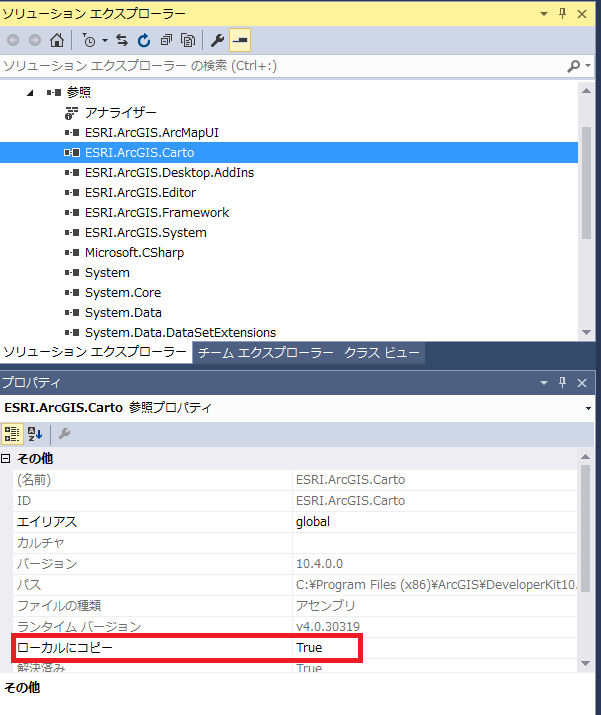Click the ランタイム バージョン value v4.0.30319

click(328, 627)
